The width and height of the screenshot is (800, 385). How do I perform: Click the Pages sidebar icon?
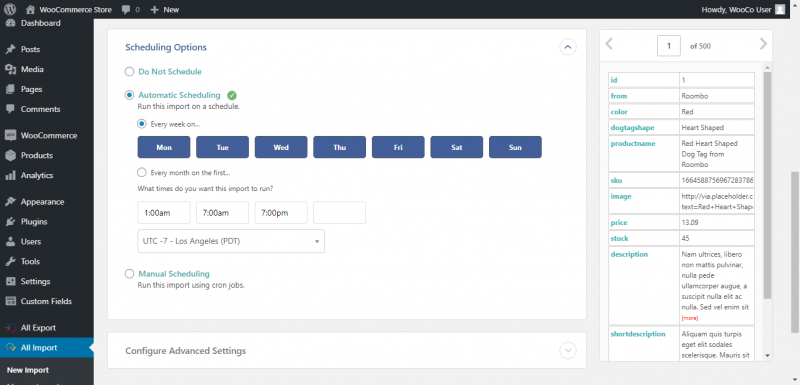(x=10, y=89)
